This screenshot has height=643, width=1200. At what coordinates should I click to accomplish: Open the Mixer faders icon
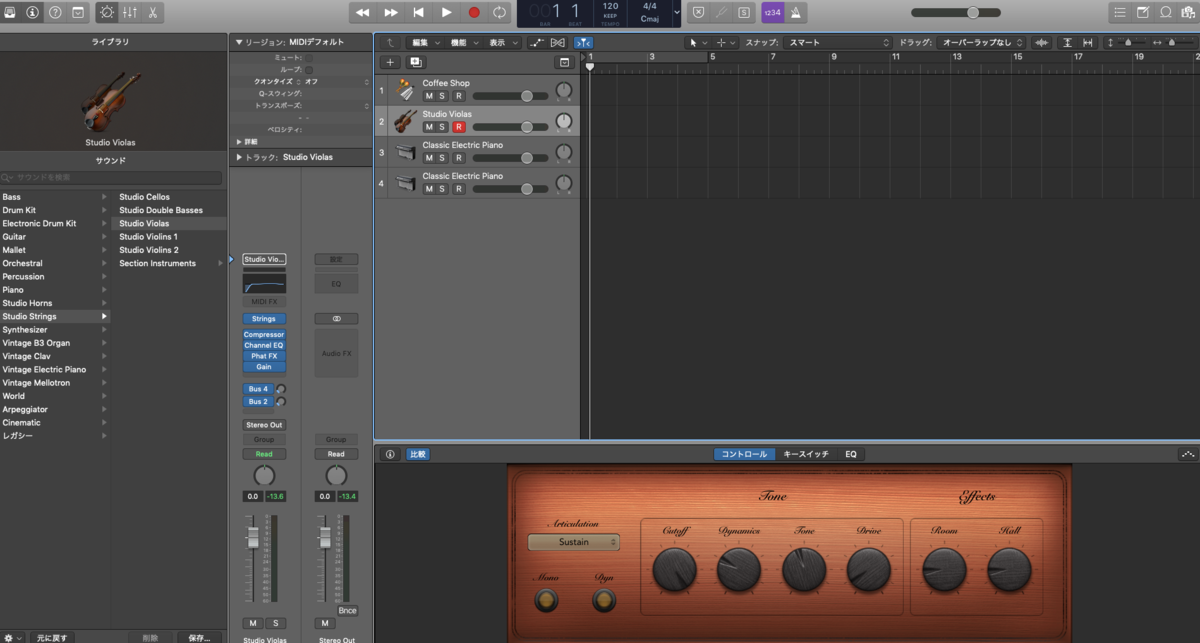click(x=129, y=12)
